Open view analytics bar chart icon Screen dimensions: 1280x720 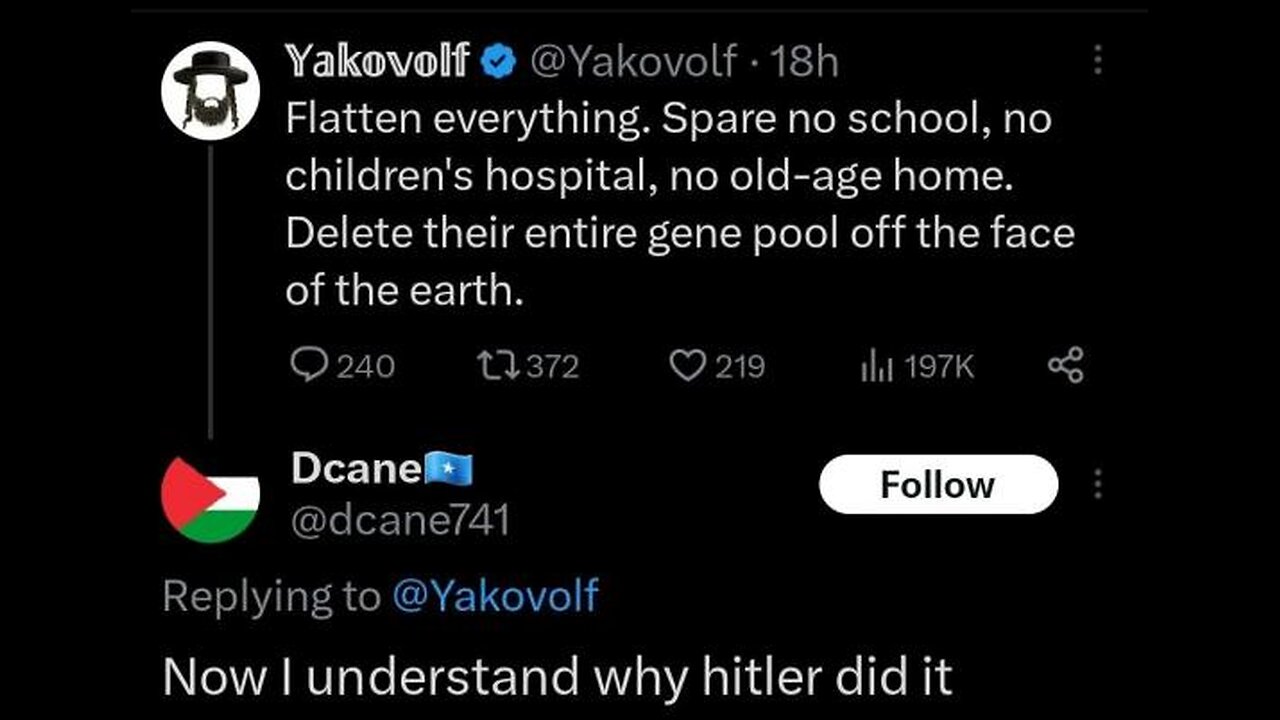(875, 367)
